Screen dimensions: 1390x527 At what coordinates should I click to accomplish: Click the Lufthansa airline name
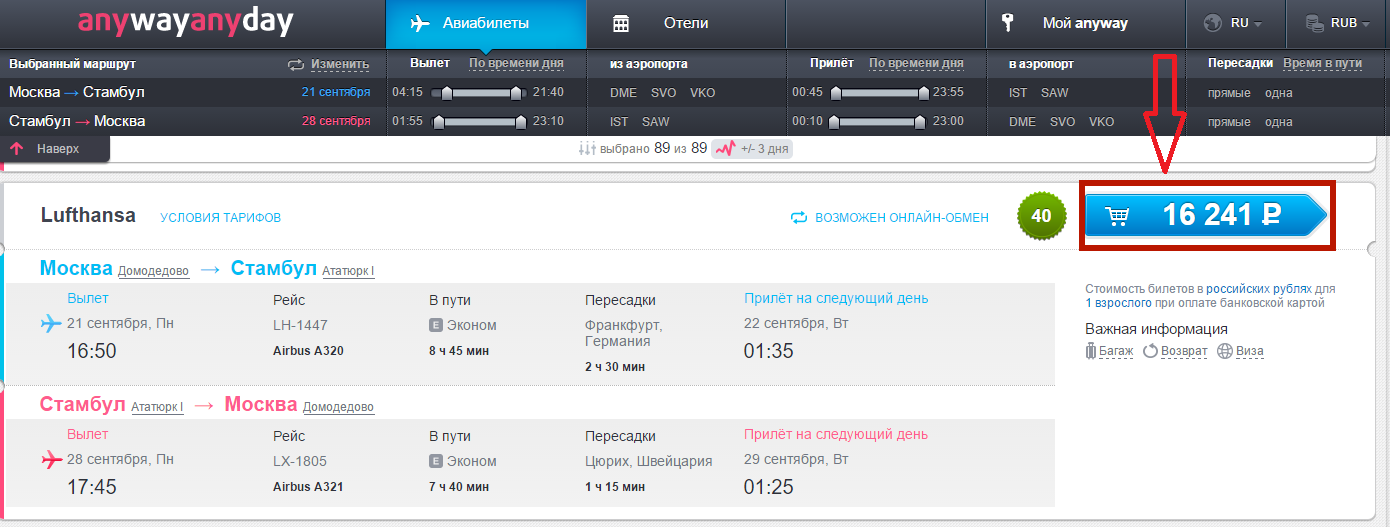88,215
